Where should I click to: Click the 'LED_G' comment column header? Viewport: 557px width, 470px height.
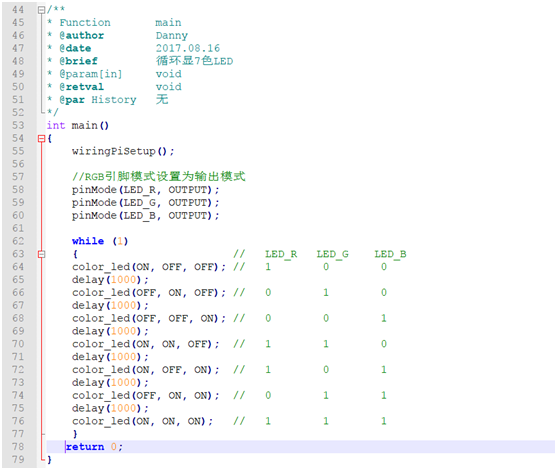pyautogui.click(x=332, y=254)
